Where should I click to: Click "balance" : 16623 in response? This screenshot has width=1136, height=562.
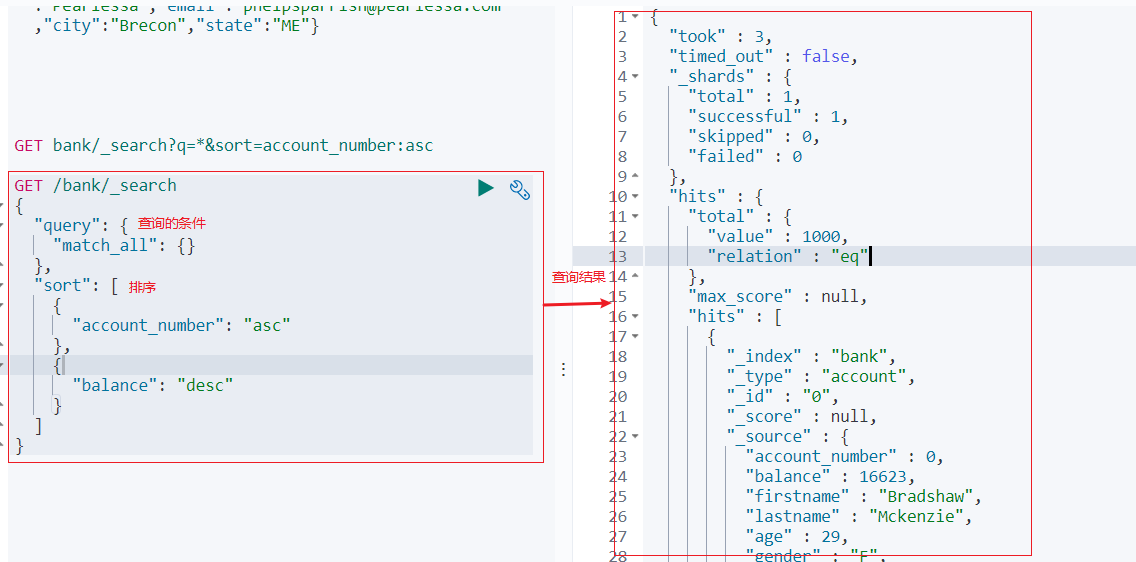830,477
